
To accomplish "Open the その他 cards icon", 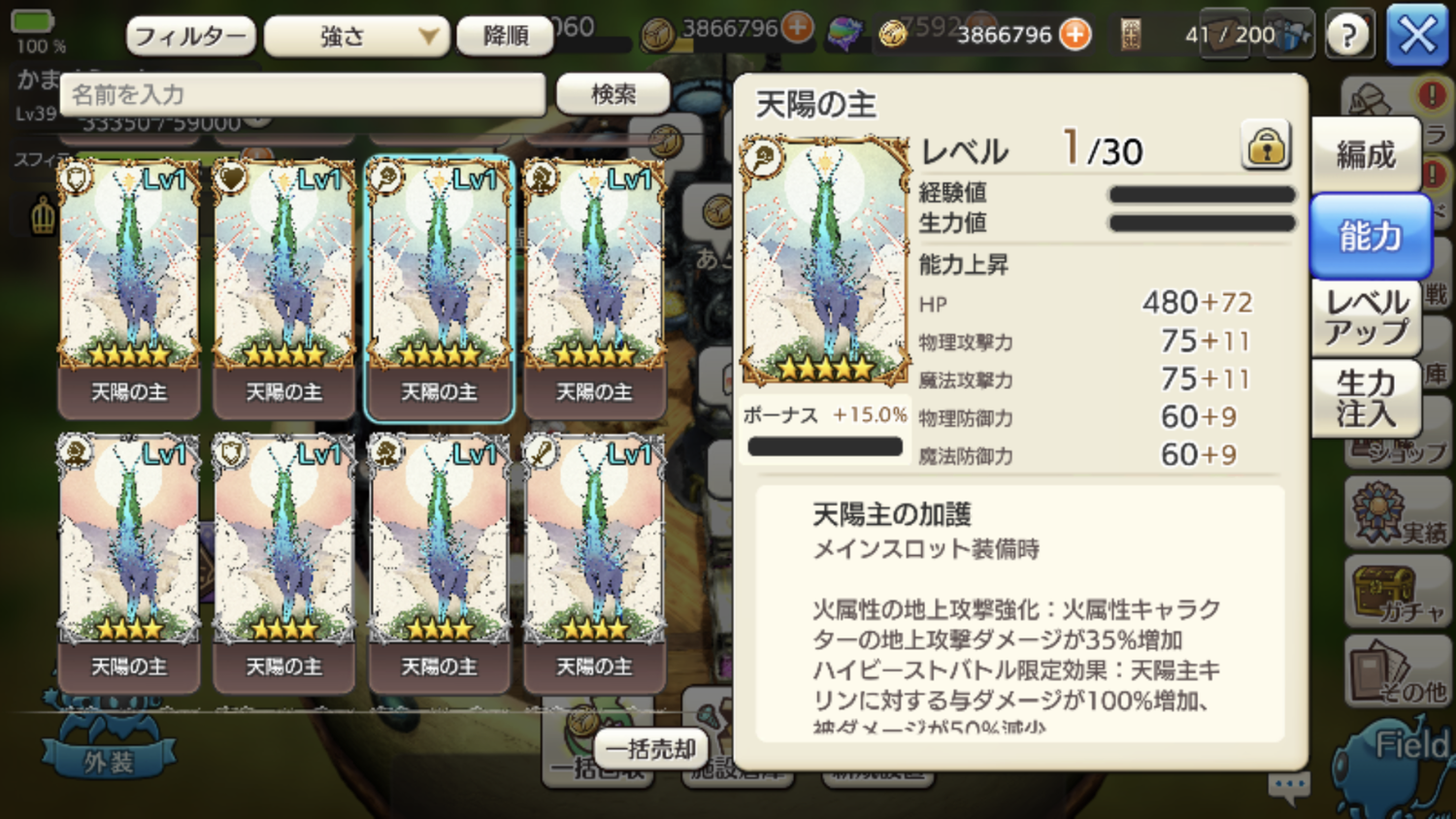I will click(1398, 672).
